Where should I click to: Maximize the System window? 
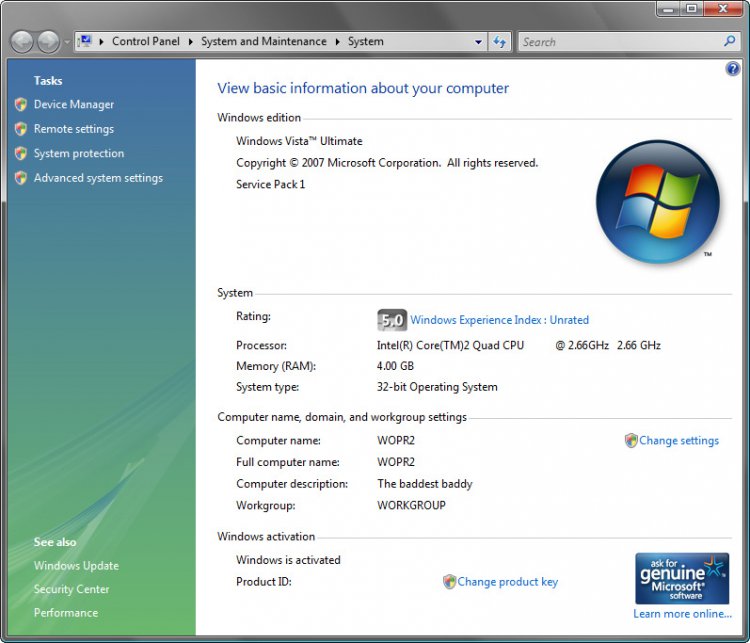pyautogui.click(x=692, y=9)
